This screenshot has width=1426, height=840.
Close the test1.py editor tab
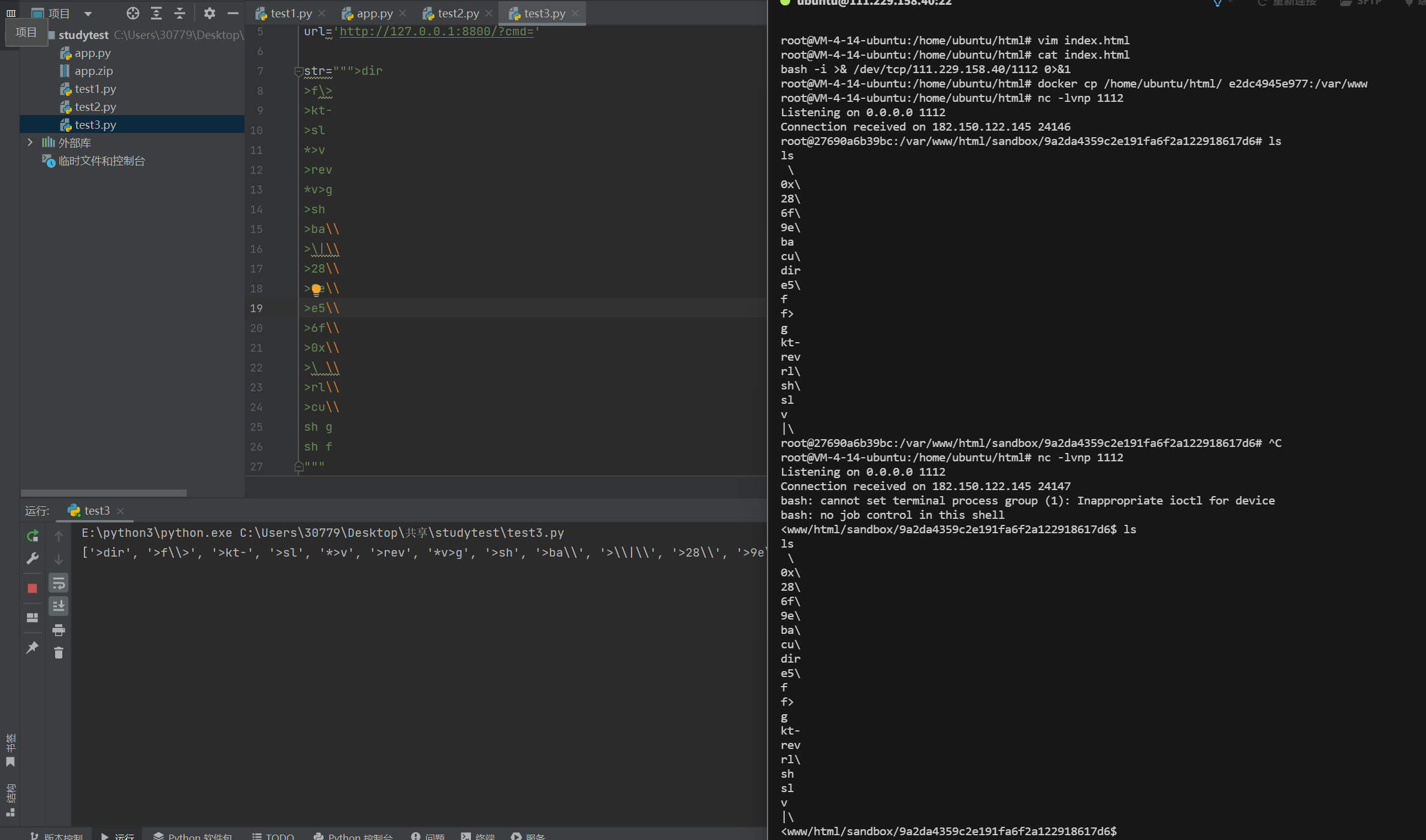click(322, 13)
